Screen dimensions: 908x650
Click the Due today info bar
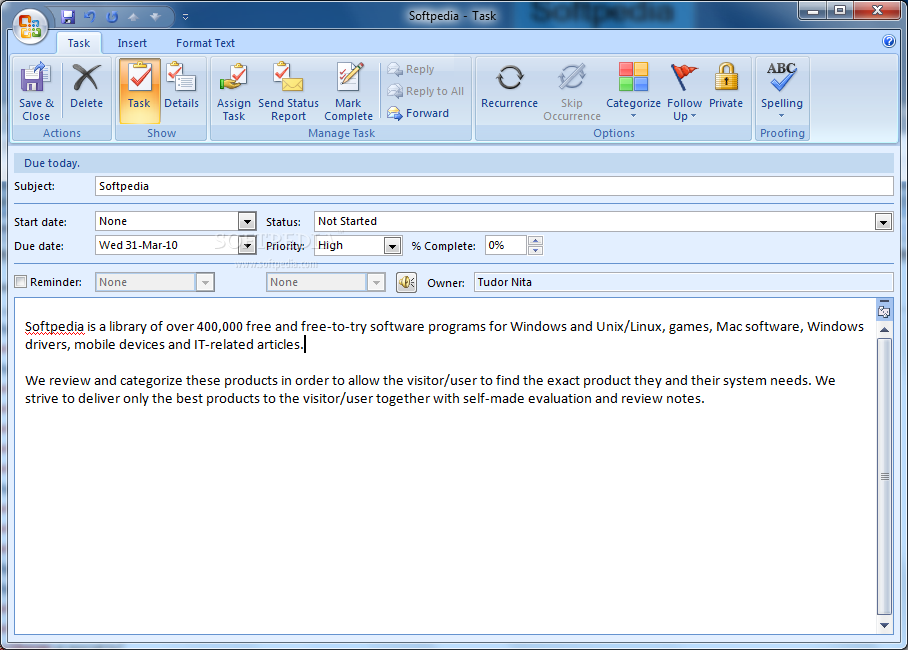point(453,163)
